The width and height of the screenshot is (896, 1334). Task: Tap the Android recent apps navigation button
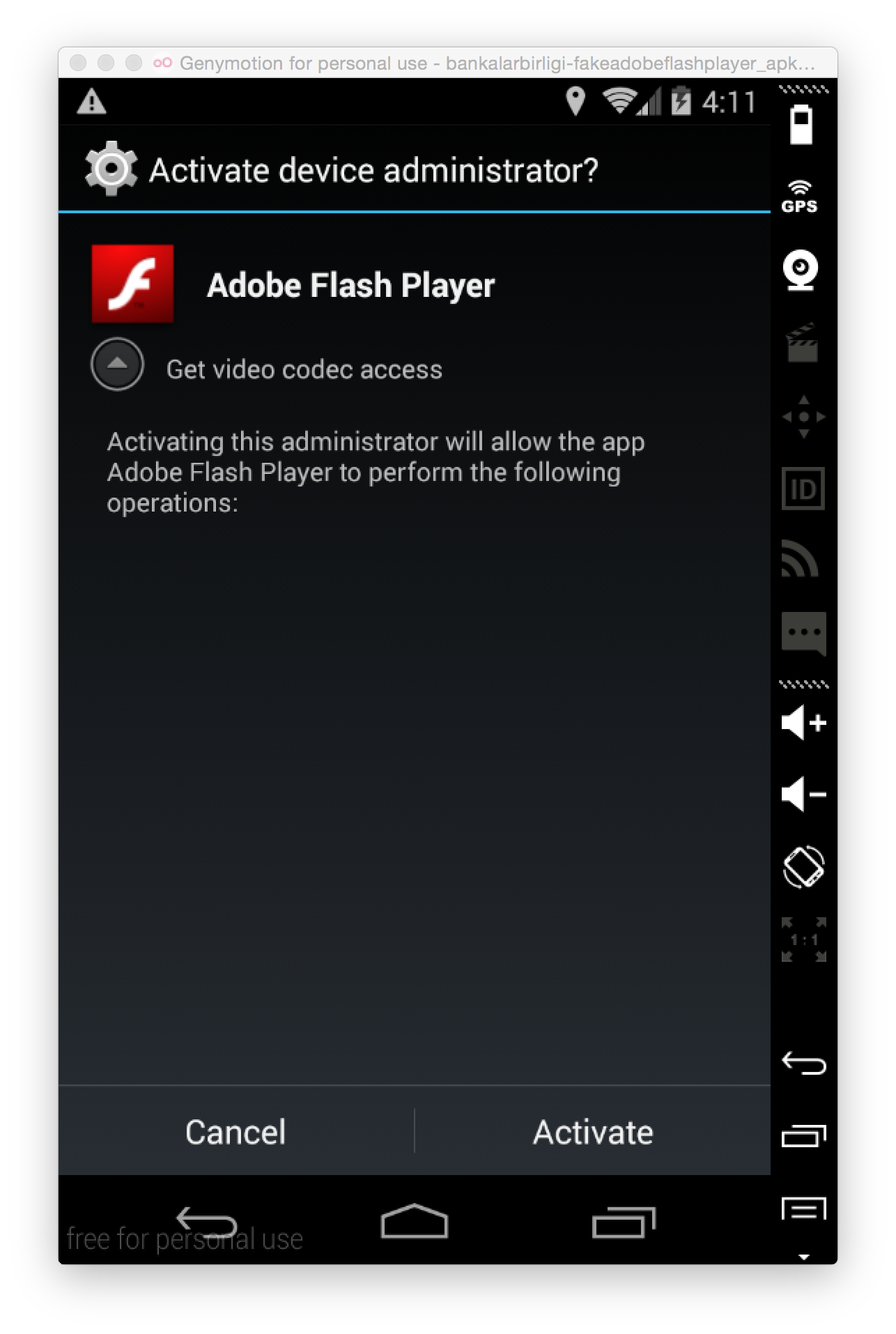(624, 1222)
